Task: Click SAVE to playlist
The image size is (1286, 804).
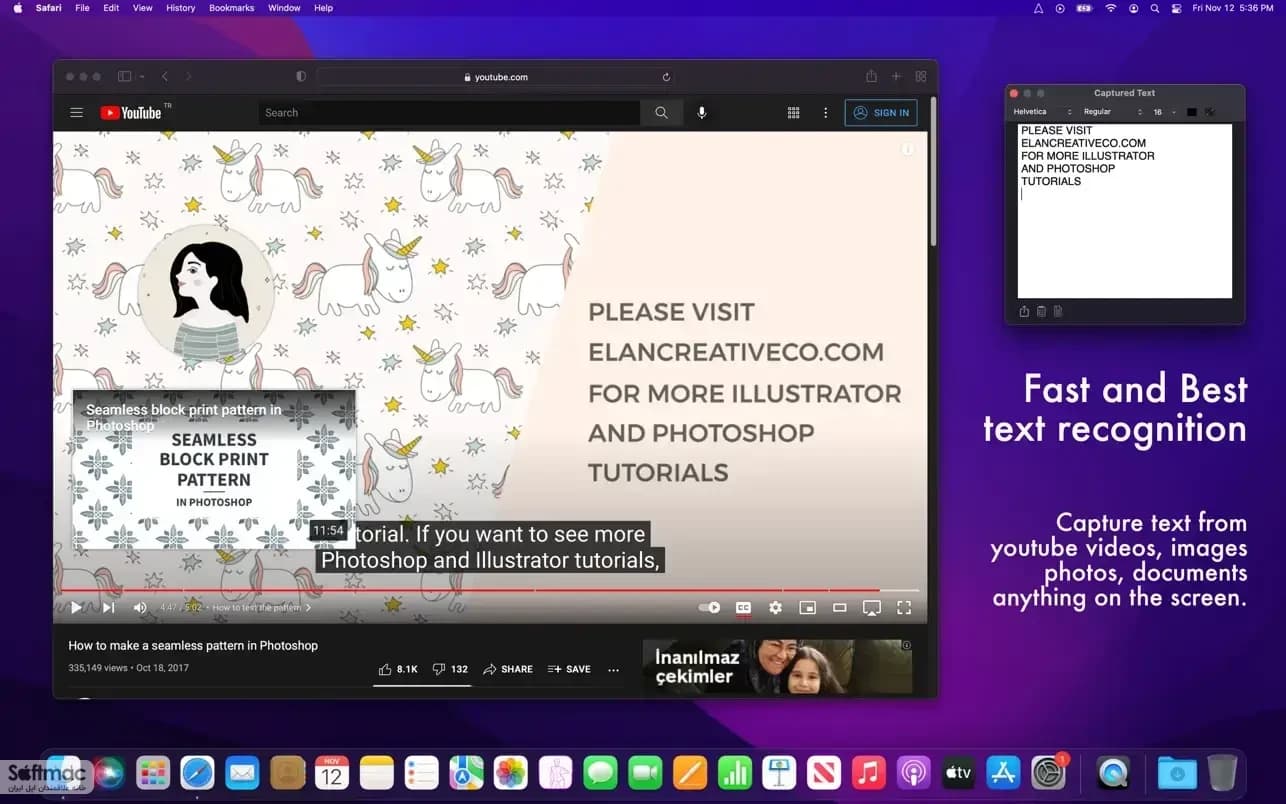Action: [569, 669]
